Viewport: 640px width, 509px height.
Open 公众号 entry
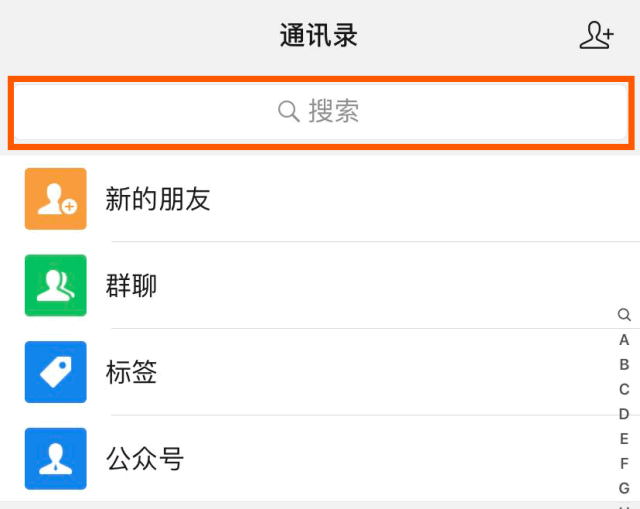(145, 459)
